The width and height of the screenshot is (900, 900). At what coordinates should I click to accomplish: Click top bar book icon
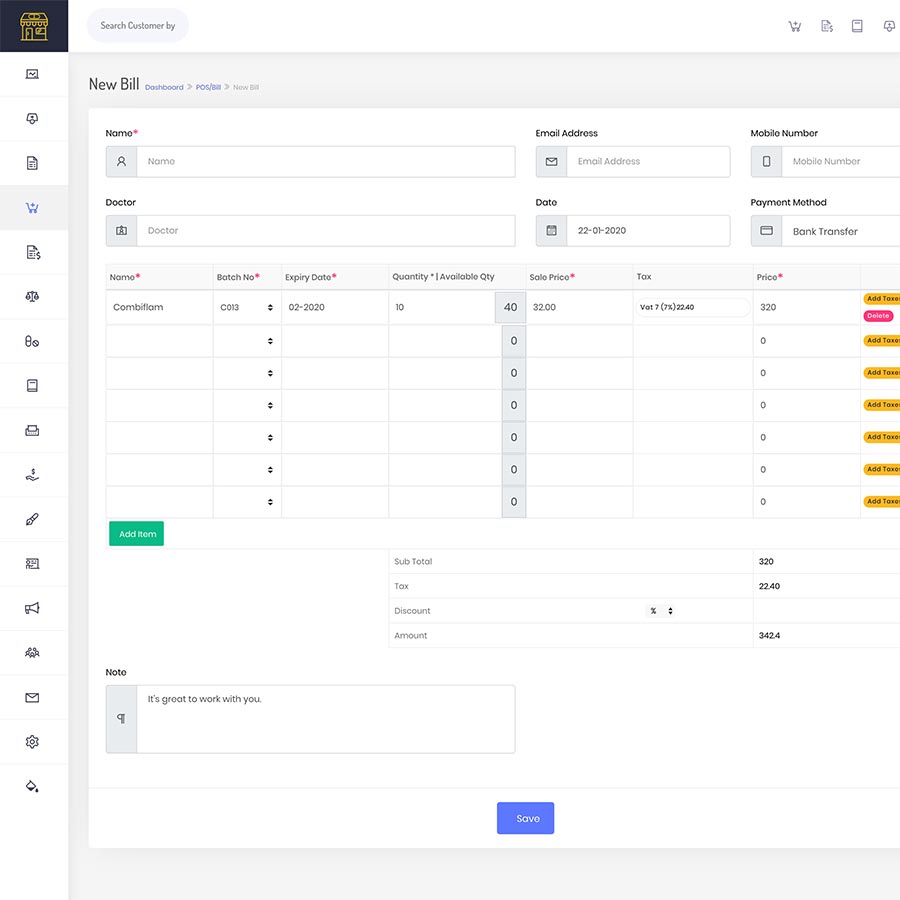point(857,26)
